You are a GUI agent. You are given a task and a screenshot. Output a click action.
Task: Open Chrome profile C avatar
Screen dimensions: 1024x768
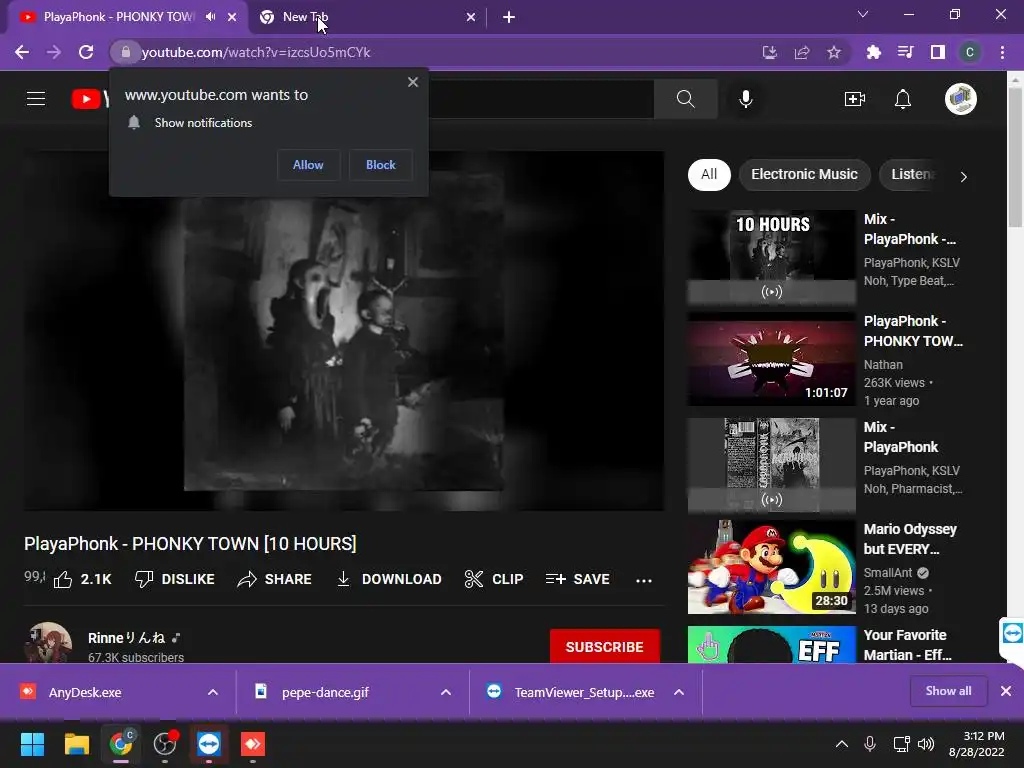point(970,52)
